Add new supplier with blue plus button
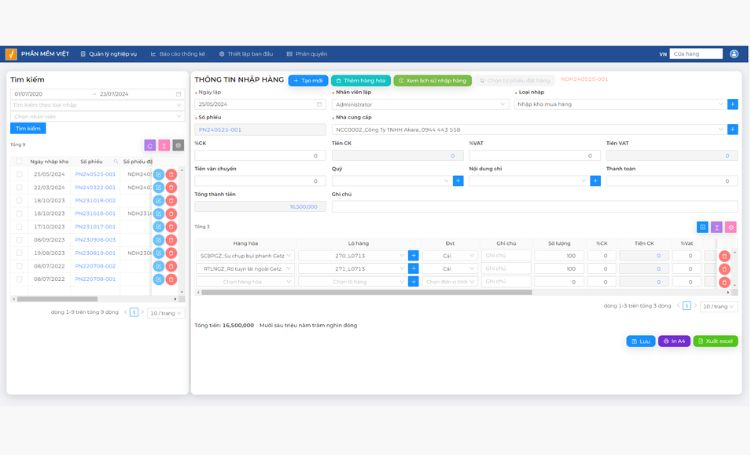This screenshot has height=455, width=750. tap(732, 130)
